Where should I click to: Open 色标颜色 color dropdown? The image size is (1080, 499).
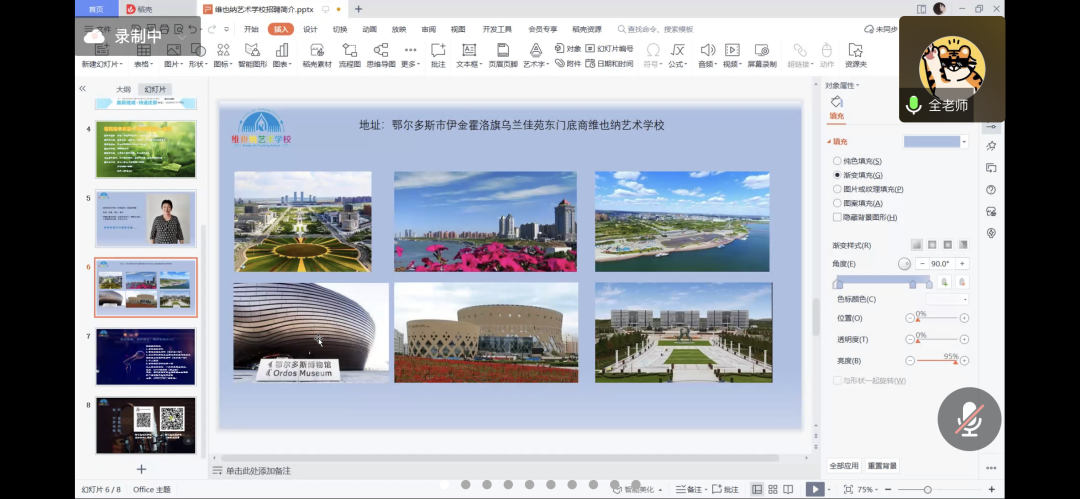pyautogui.click(x=947, y=299)
